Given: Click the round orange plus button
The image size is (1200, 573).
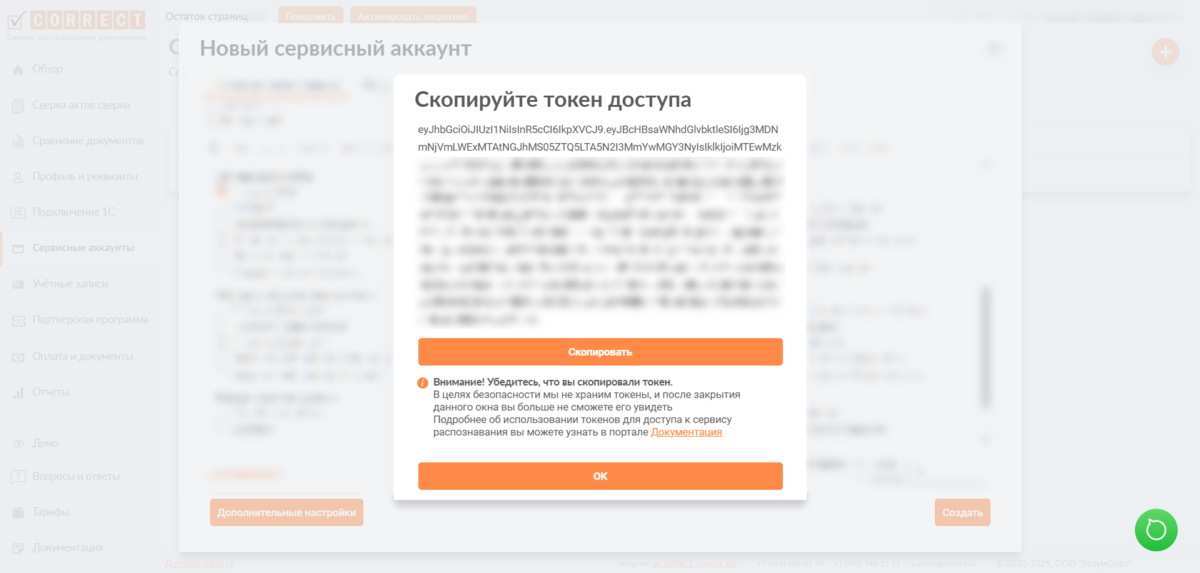Looking at the screenshot, I should click(1165, 52).
